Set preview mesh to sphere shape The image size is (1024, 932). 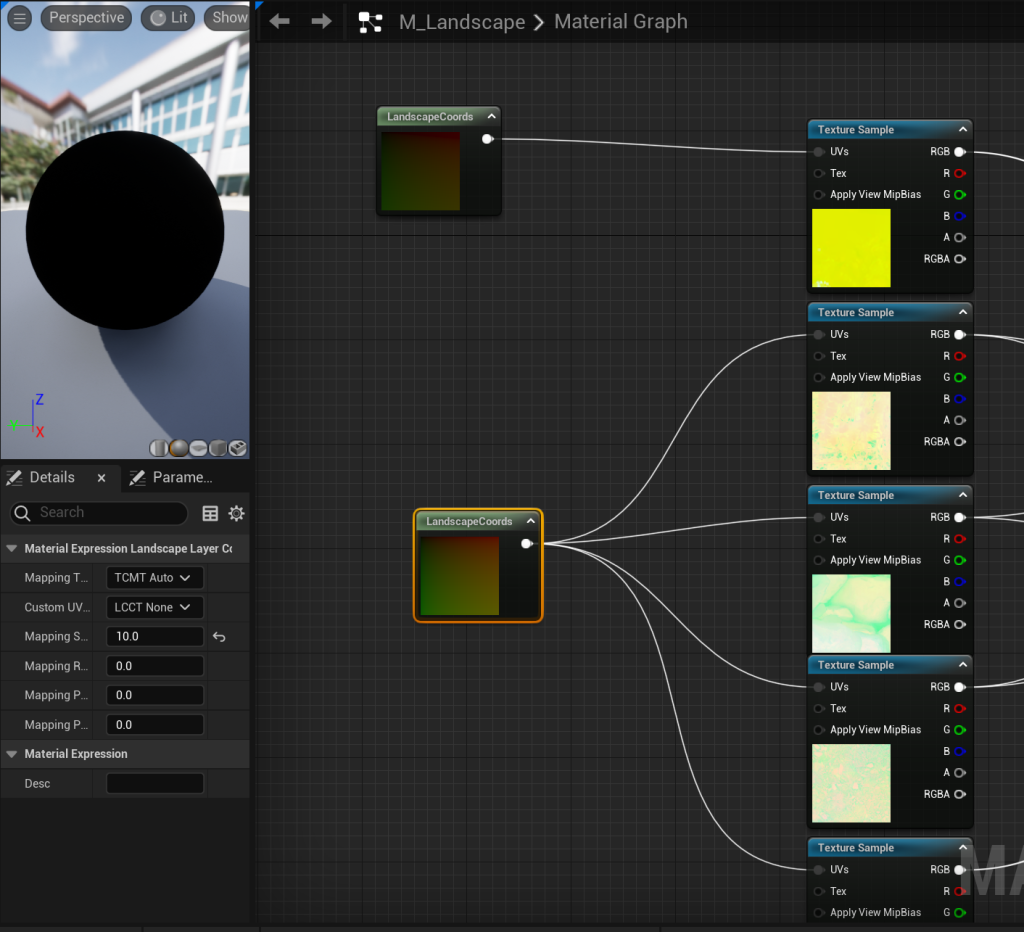[179, 448]
